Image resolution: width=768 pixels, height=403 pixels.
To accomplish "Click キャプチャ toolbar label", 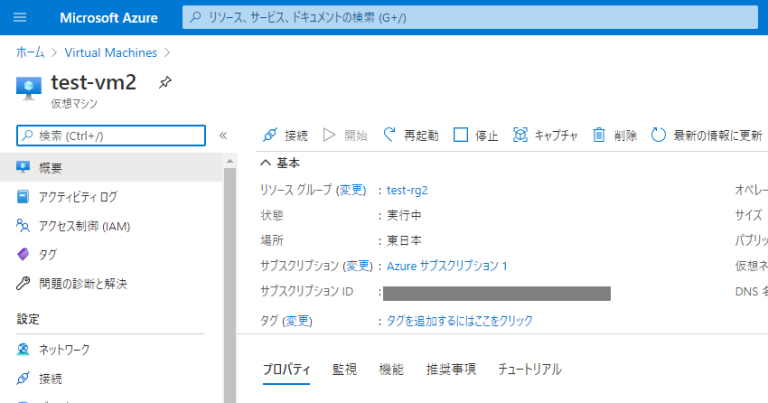I will 556,136.
